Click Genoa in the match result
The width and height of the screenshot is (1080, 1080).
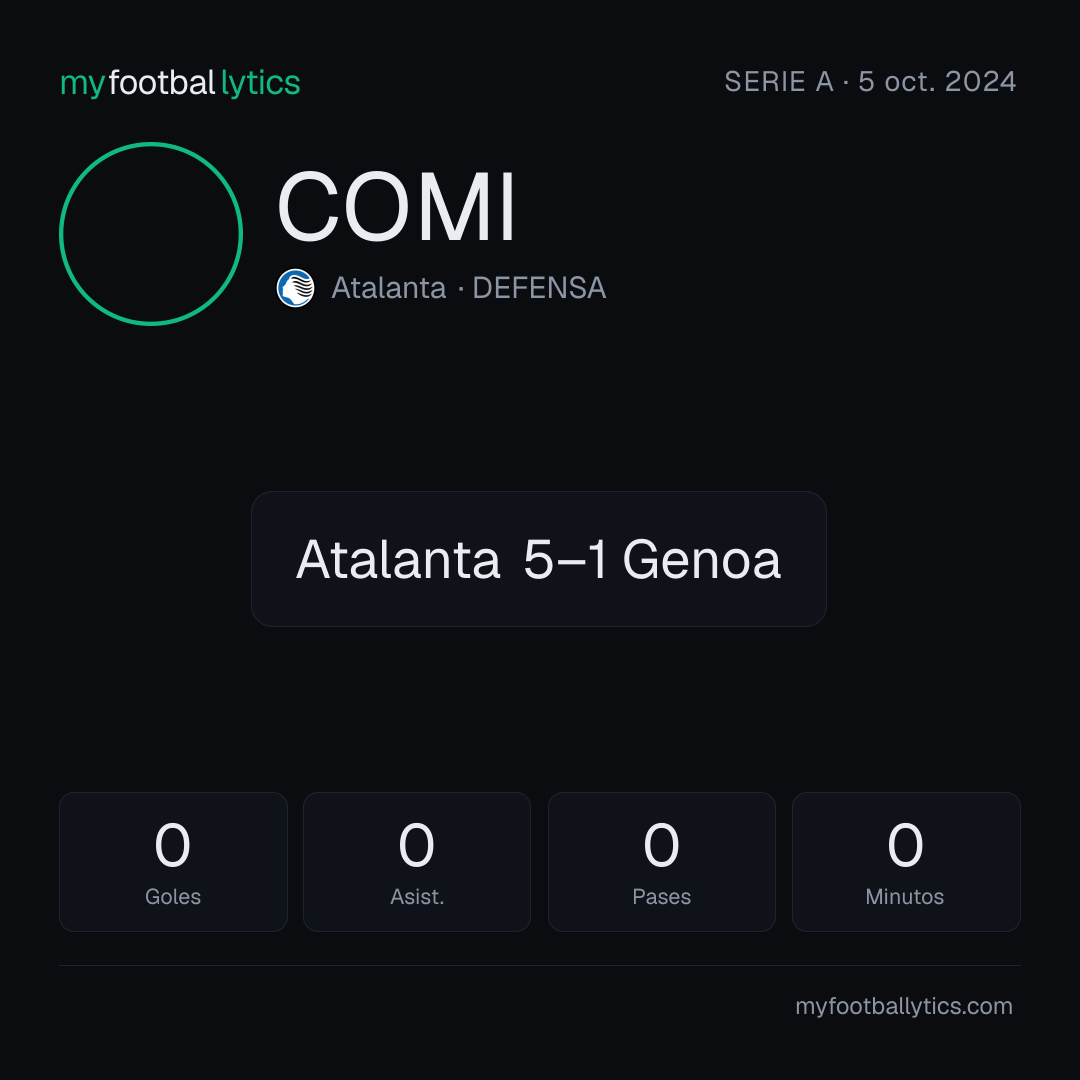pos(702,559)
